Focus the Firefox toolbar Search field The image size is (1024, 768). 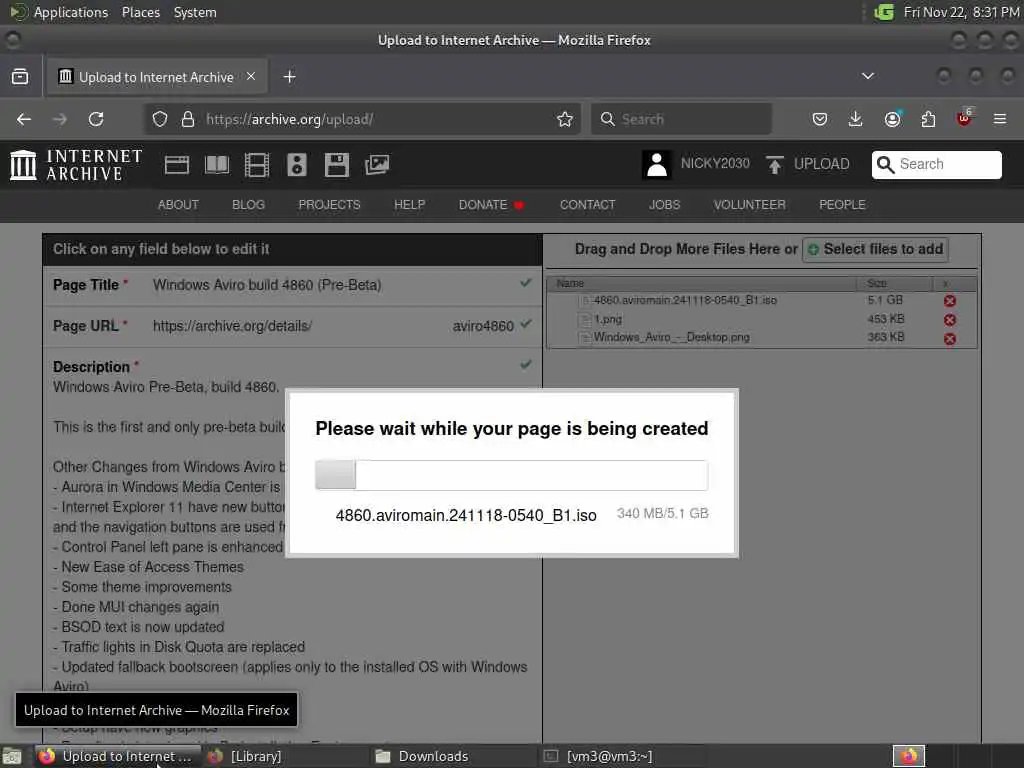click(x=681, y=119)
